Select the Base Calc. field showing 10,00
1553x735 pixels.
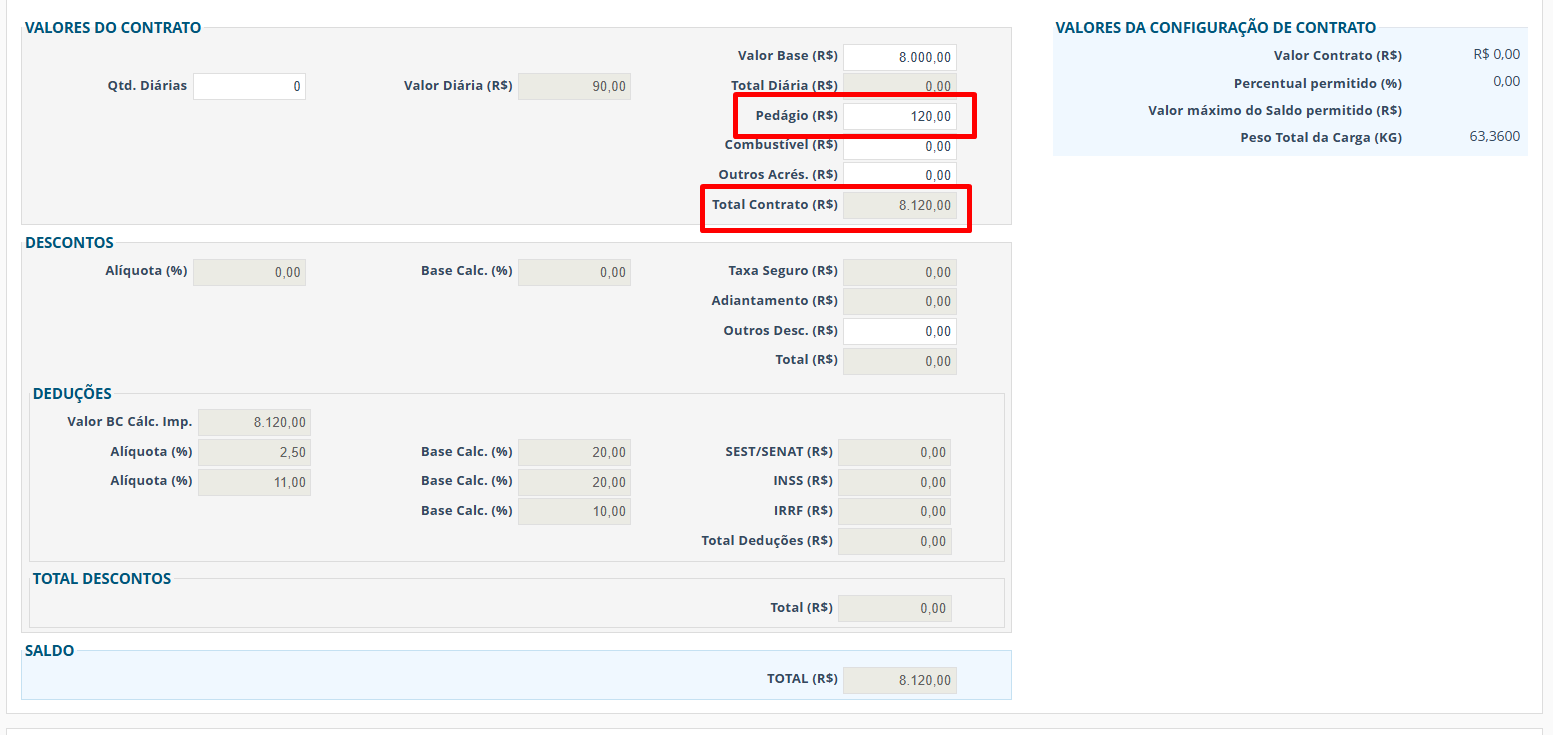[574, 512]
